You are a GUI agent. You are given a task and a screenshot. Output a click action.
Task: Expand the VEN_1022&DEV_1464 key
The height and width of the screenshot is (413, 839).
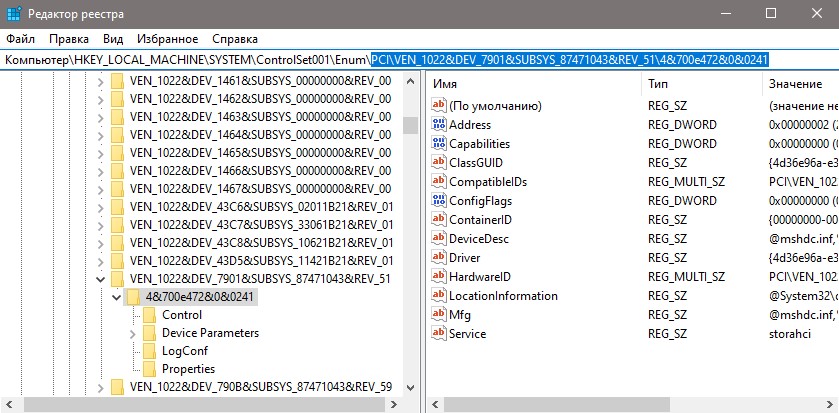tap(100, 135)
